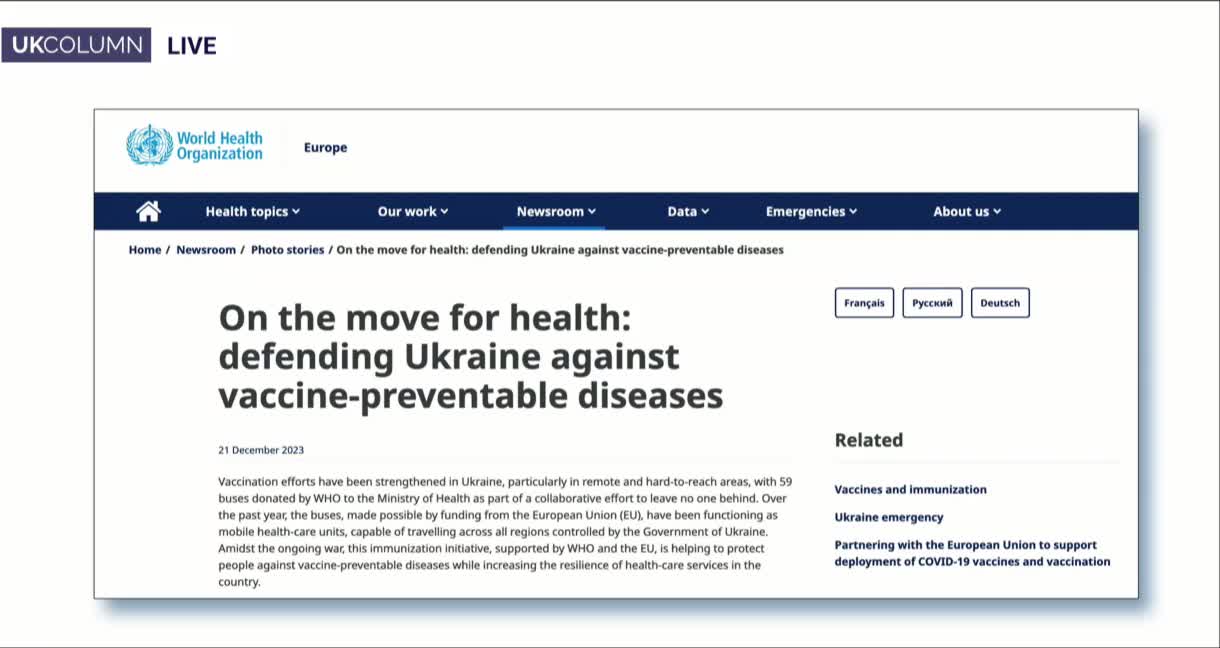Click the UK Column logo
This screenshot has height=648, width=1220.
tap(76, 45)
